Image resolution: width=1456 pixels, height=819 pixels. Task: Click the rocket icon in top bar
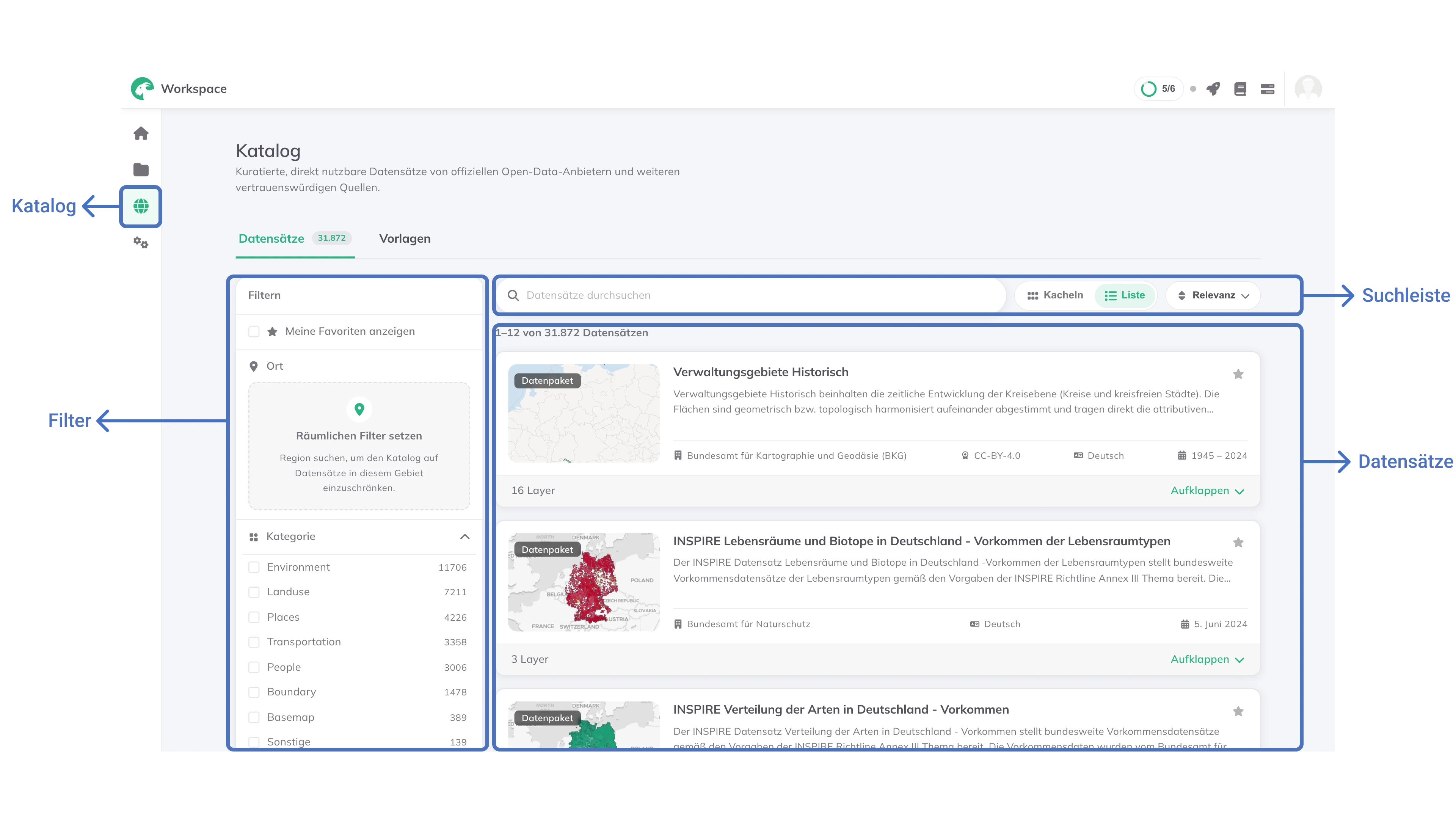1213,89
